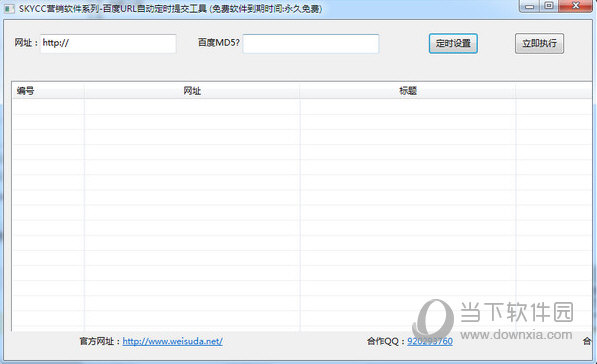Click the 百度MD5? label
597x364 pixels.
click(x=219, y=43)
